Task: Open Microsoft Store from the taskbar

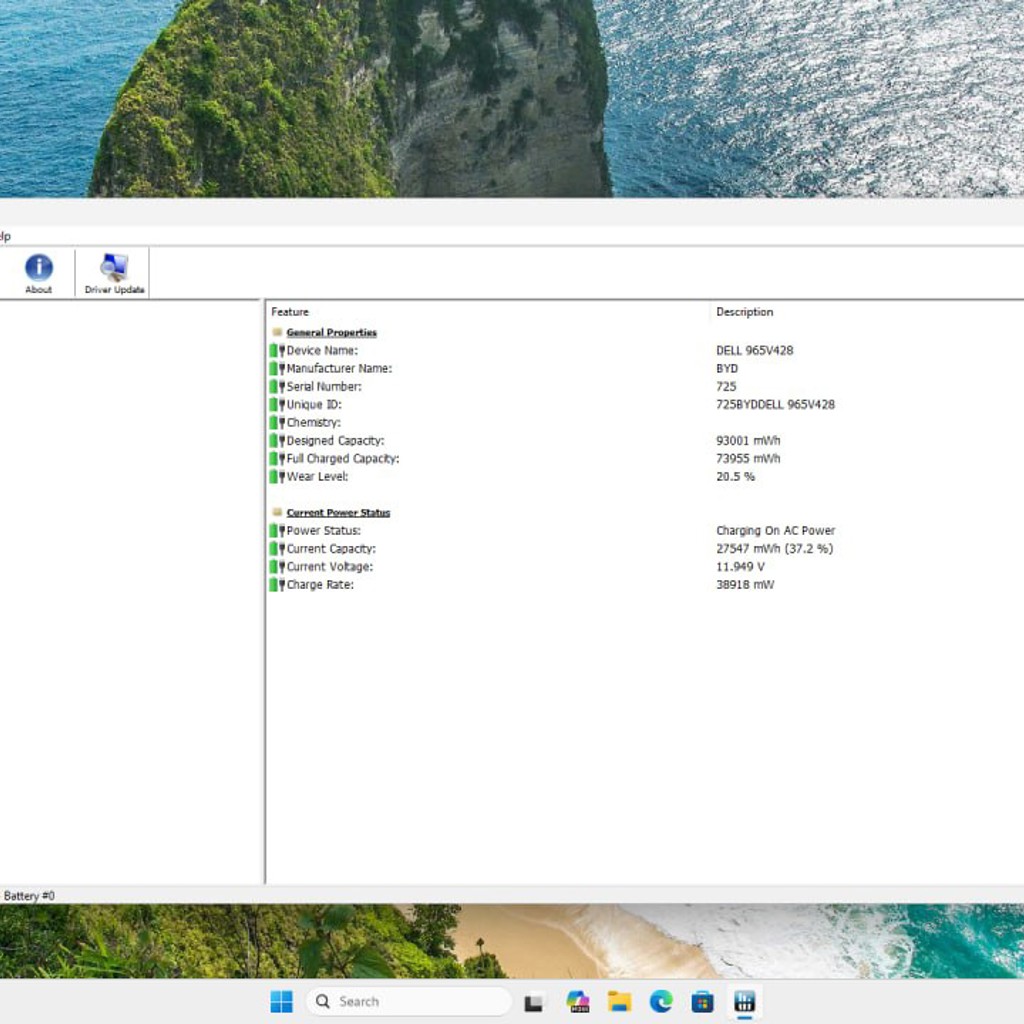Action: 703,1001
